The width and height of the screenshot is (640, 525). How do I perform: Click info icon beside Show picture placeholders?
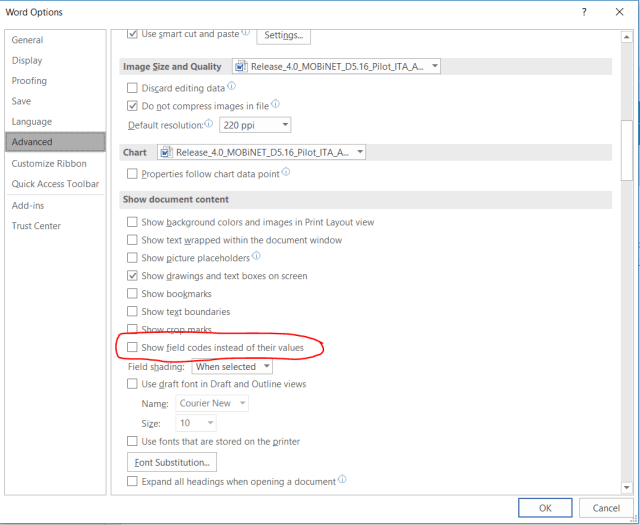(x=256, y=256)
